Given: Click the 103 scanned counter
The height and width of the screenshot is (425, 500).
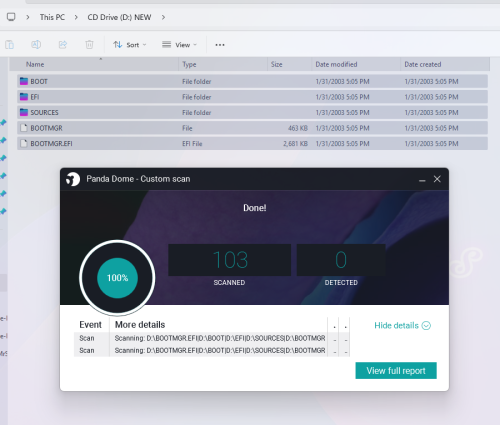Looking at the screenshot, I should click(x=230, y=260).
